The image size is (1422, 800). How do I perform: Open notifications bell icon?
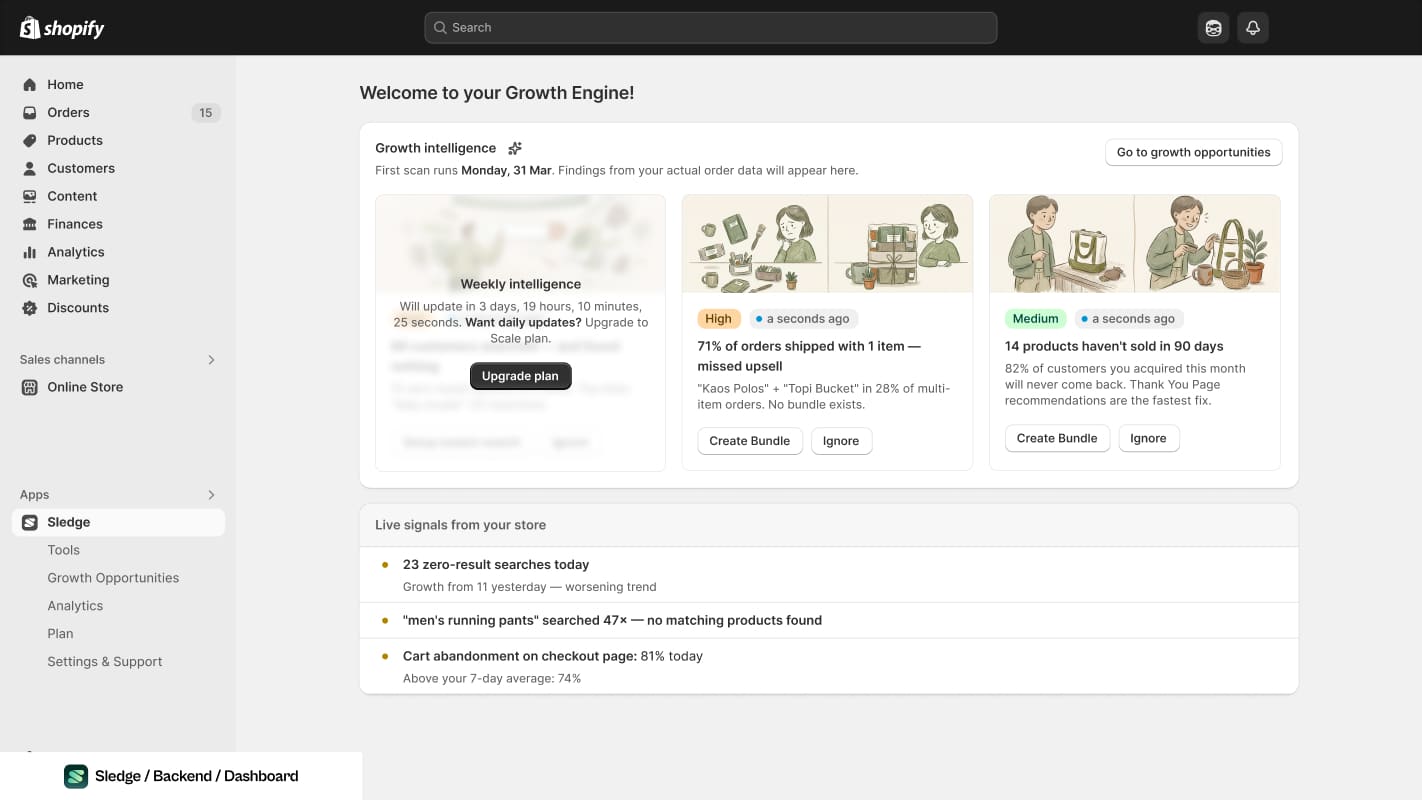point(1253,28)
